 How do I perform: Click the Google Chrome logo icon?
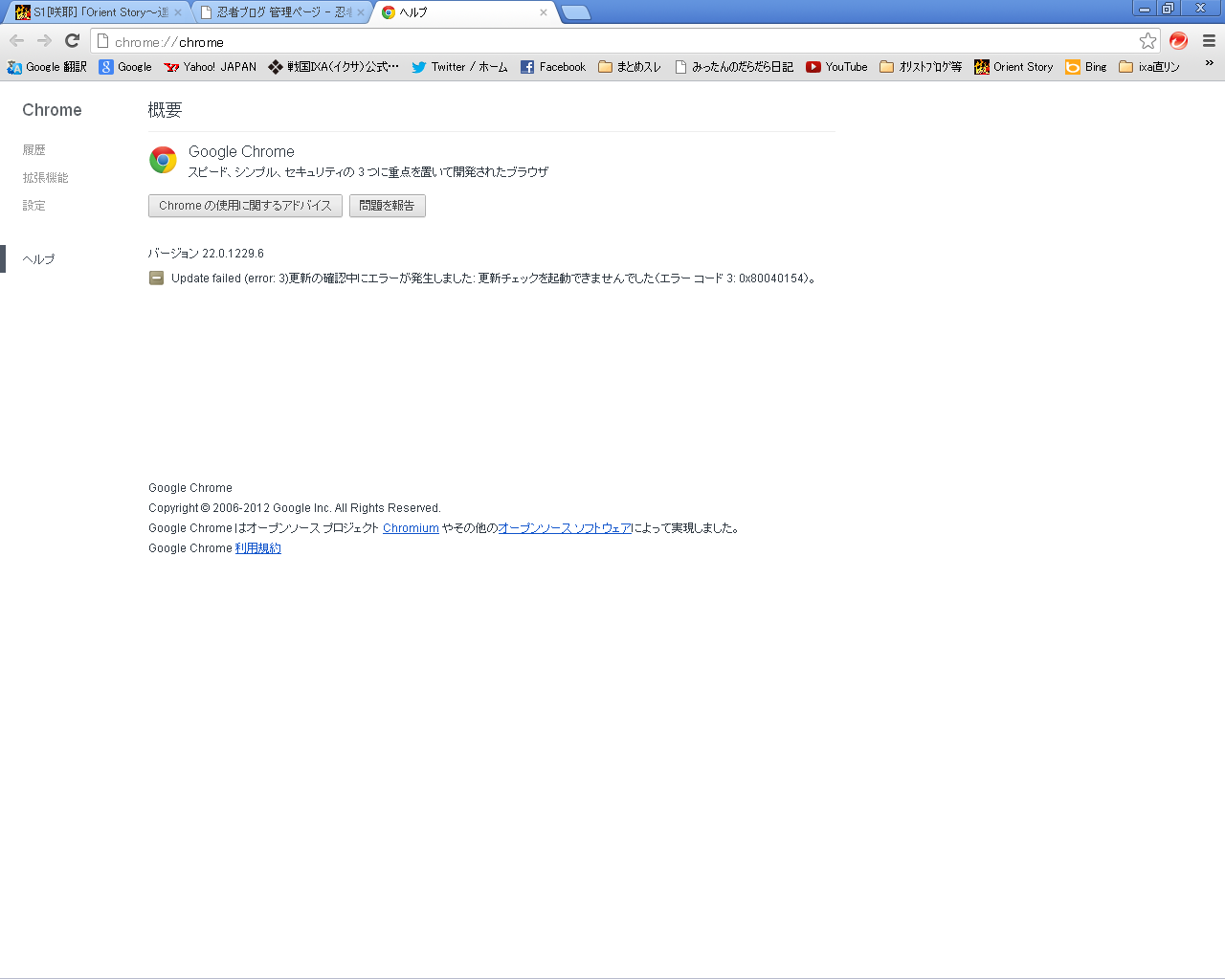163,160
